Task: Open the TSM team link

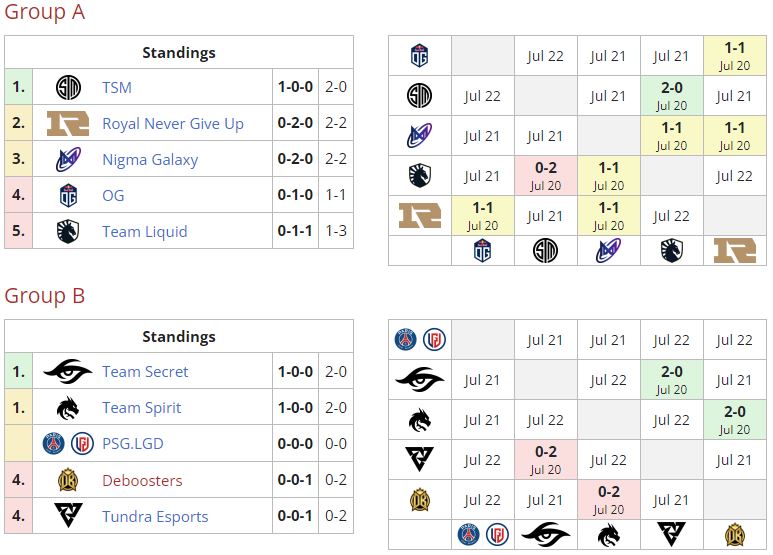Action: tap(117, 88)
